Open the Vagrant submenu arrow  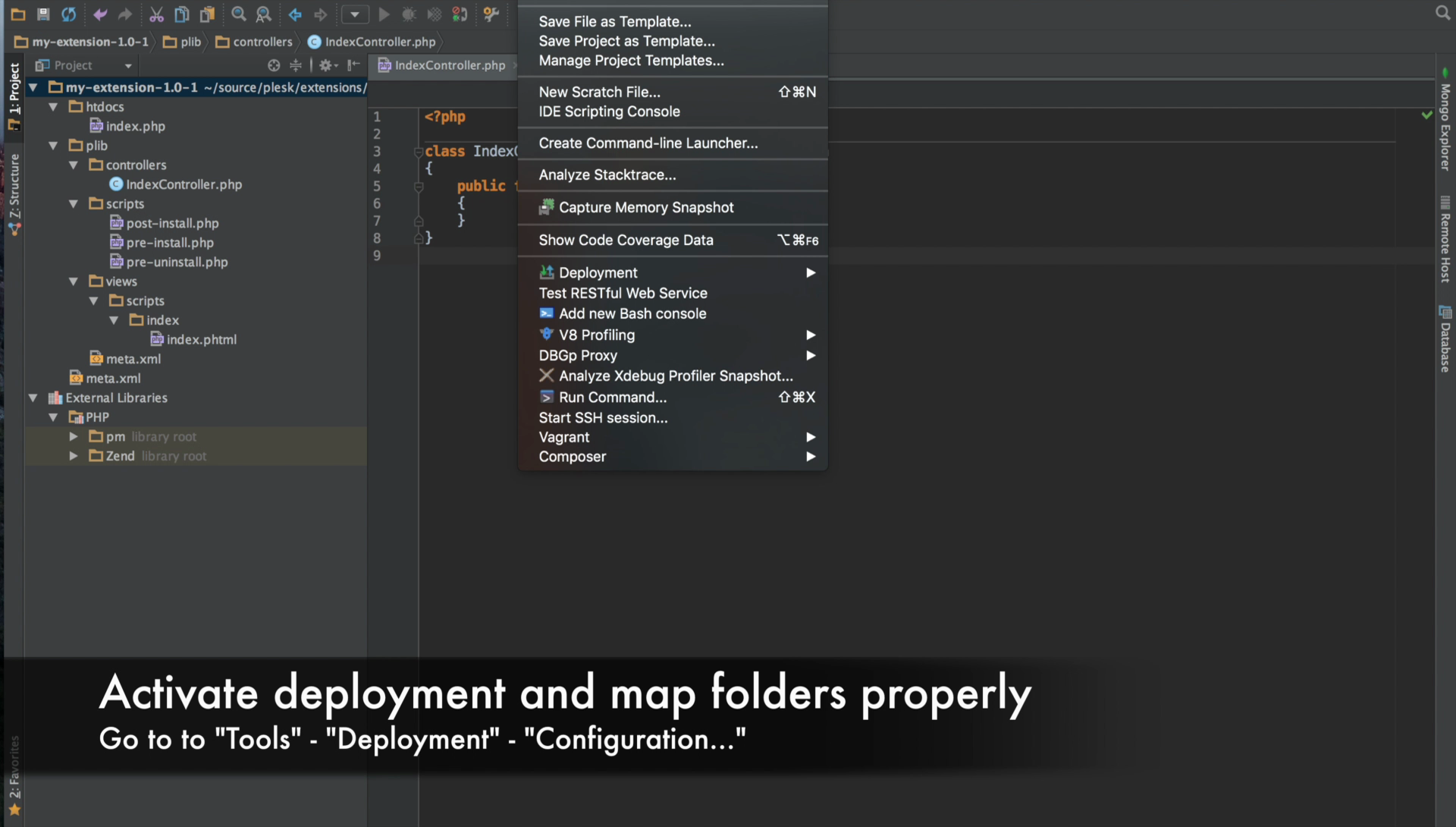coord(810,437)
